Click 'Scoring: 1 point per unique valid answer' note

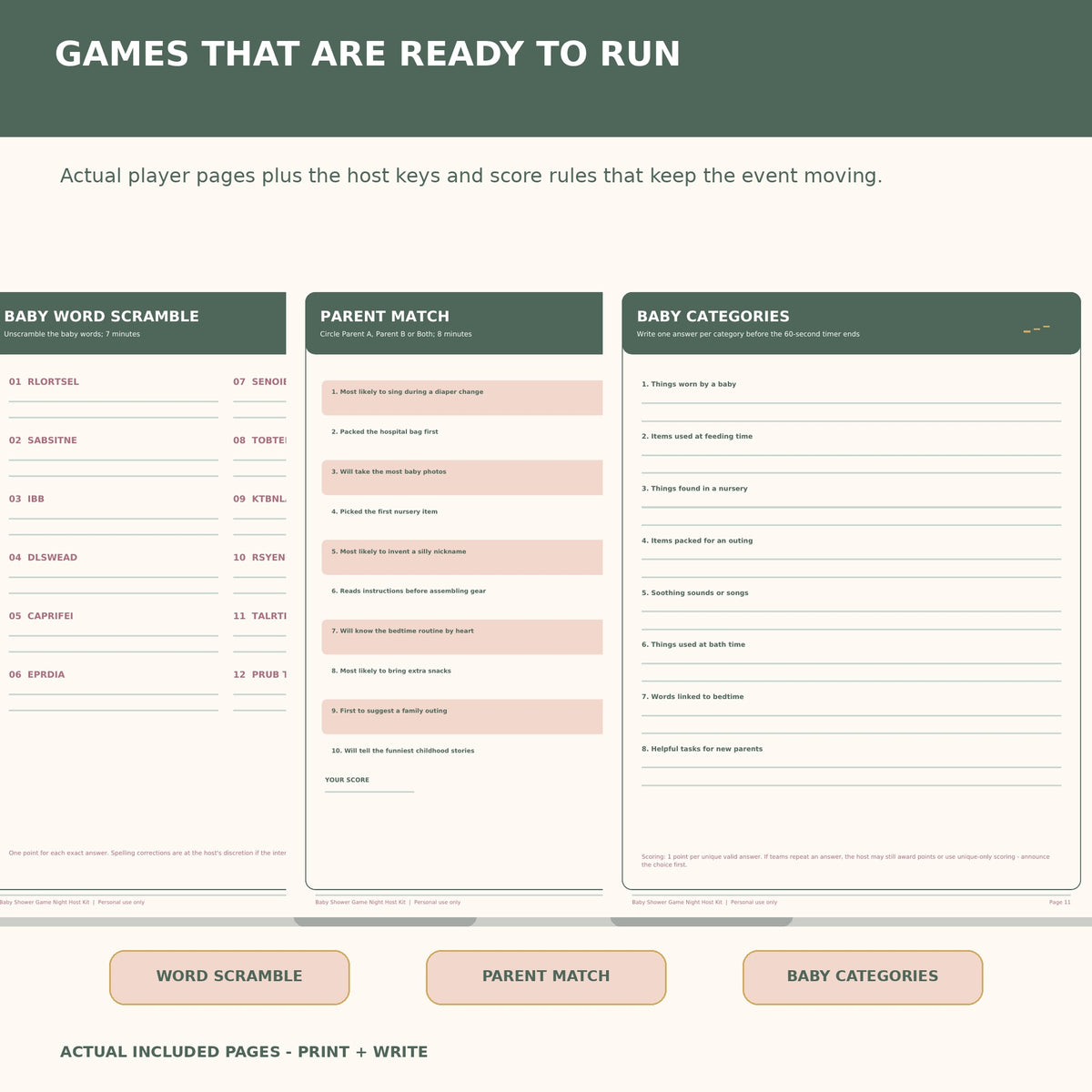pyautogui.click(x=845, y=861)
